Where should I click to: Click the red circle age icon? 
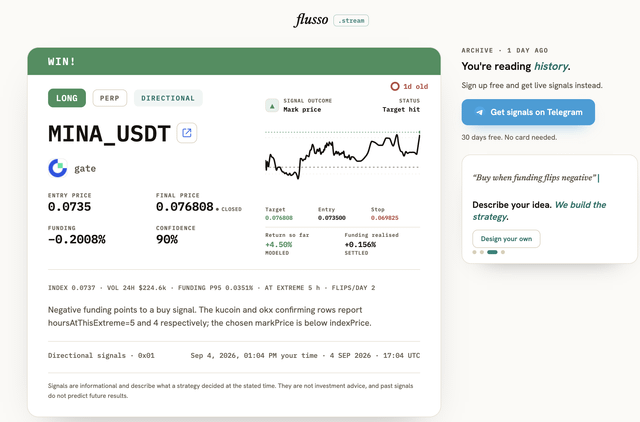click(395, 87)
